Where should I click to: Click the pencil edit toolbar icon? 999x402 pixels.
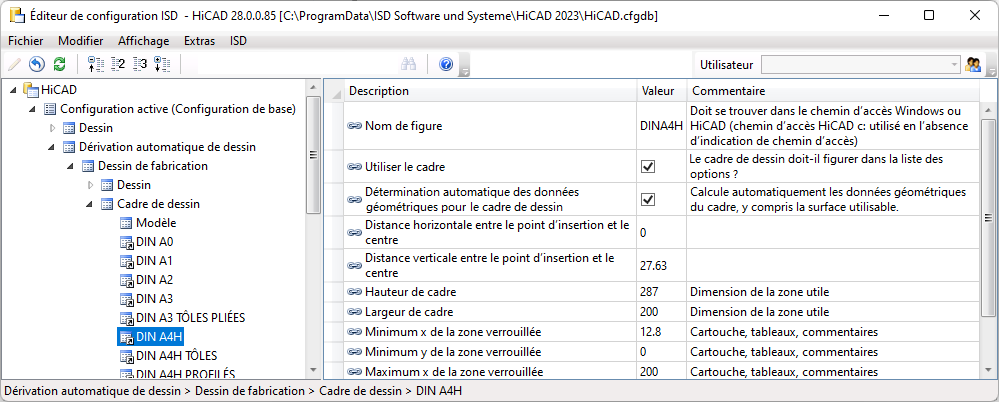coord(14,64)
